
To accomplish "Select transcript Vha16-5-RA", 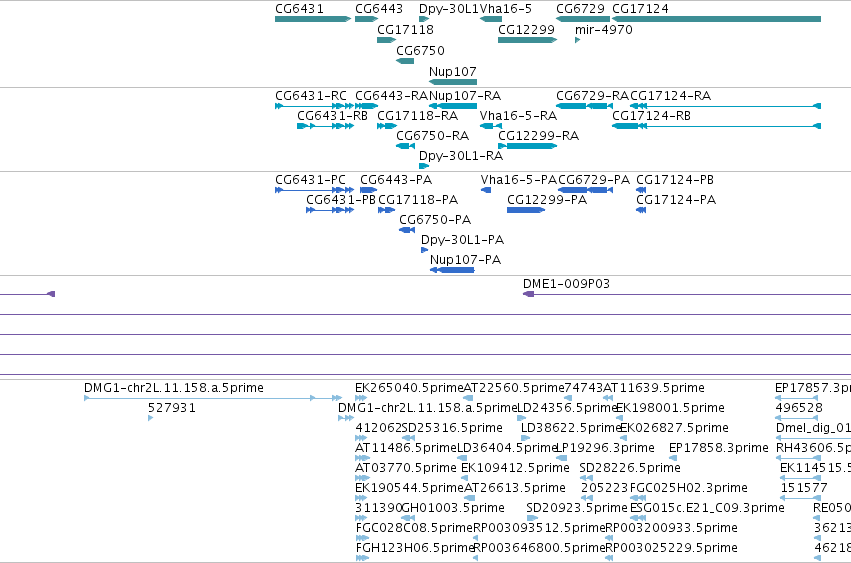I will (491, 126).
